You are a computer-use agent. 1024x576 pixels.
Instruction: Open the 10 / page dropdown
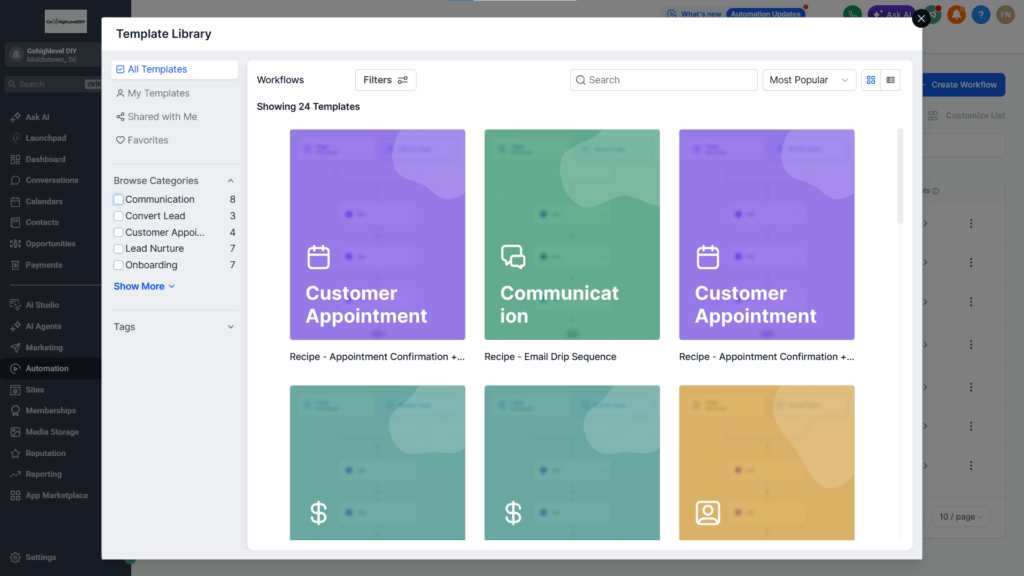(x=960, y=517)
